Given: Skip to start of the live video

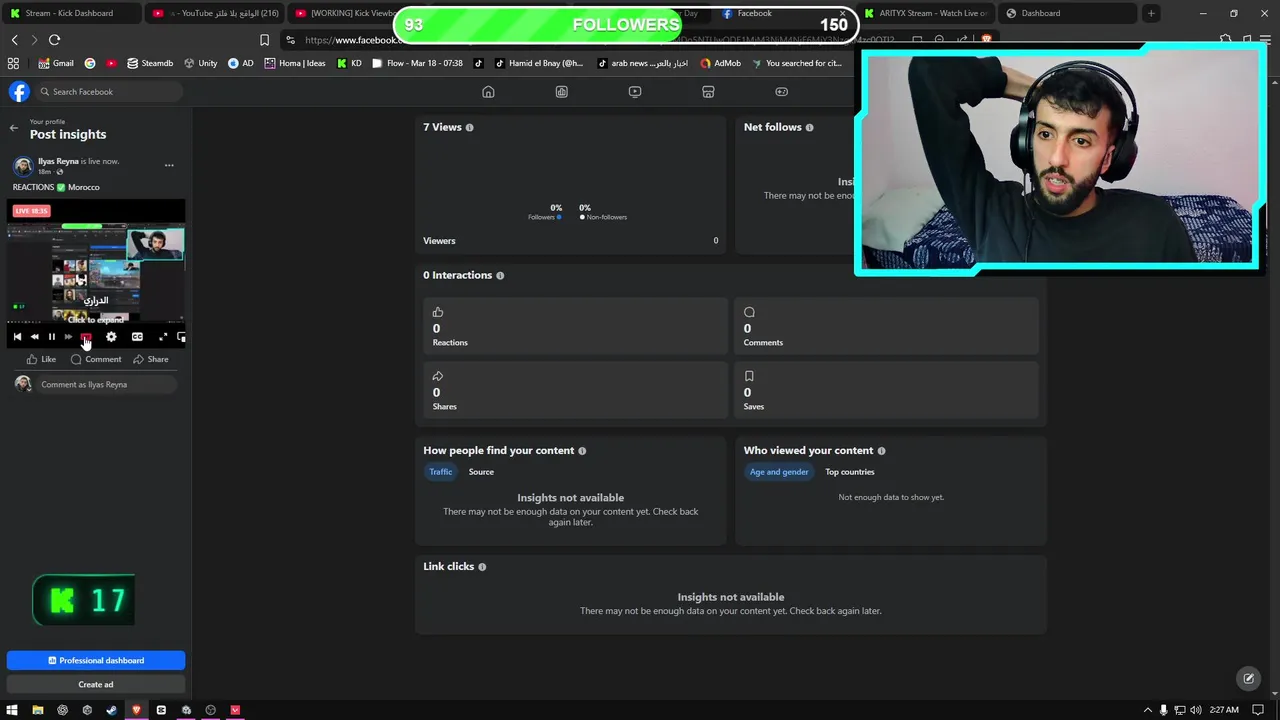Looking at the screenshot, I should [x=17, y=337].
